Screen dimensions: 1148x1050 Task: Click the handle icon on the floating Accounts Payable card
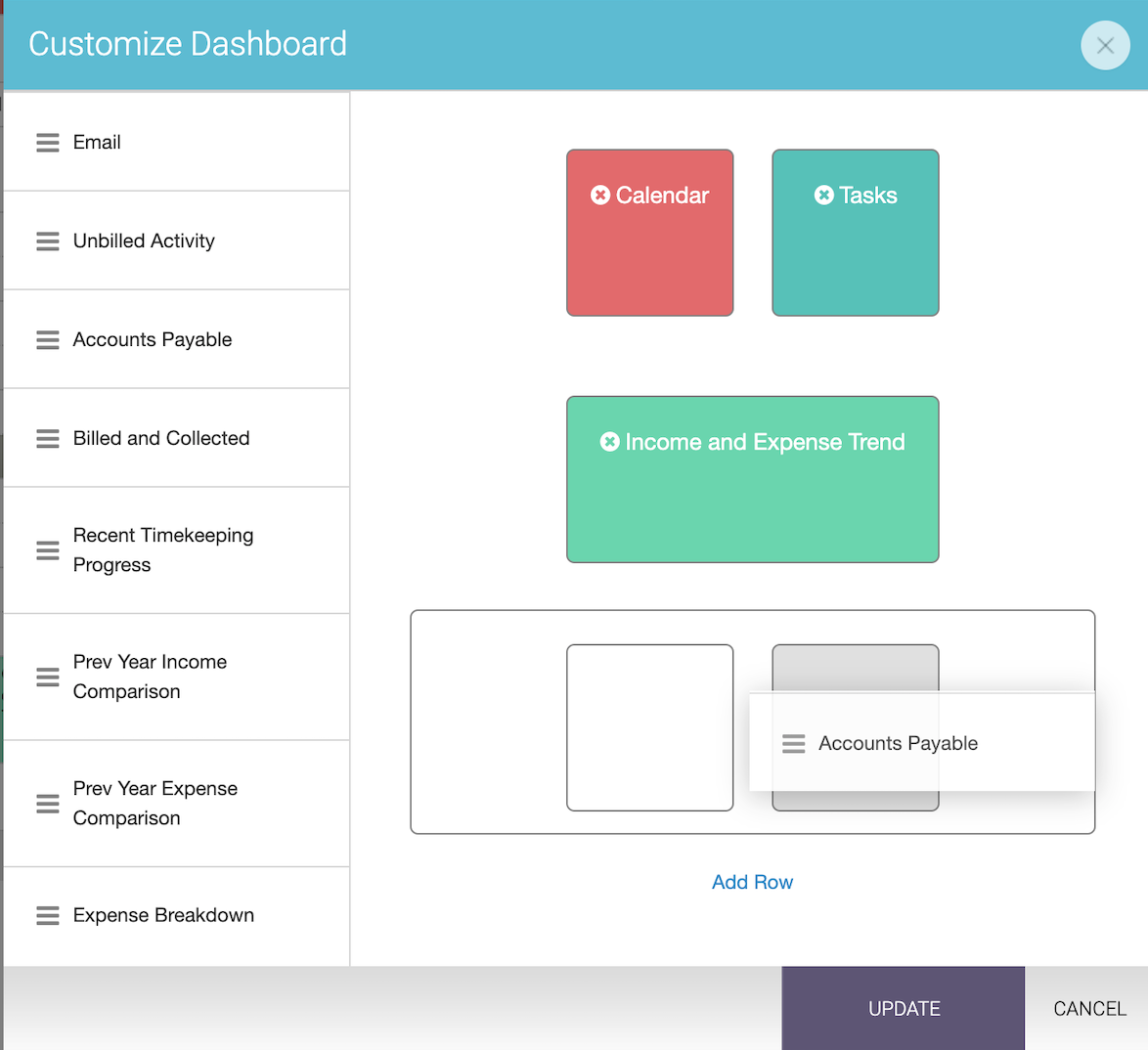tap(794, 744)
